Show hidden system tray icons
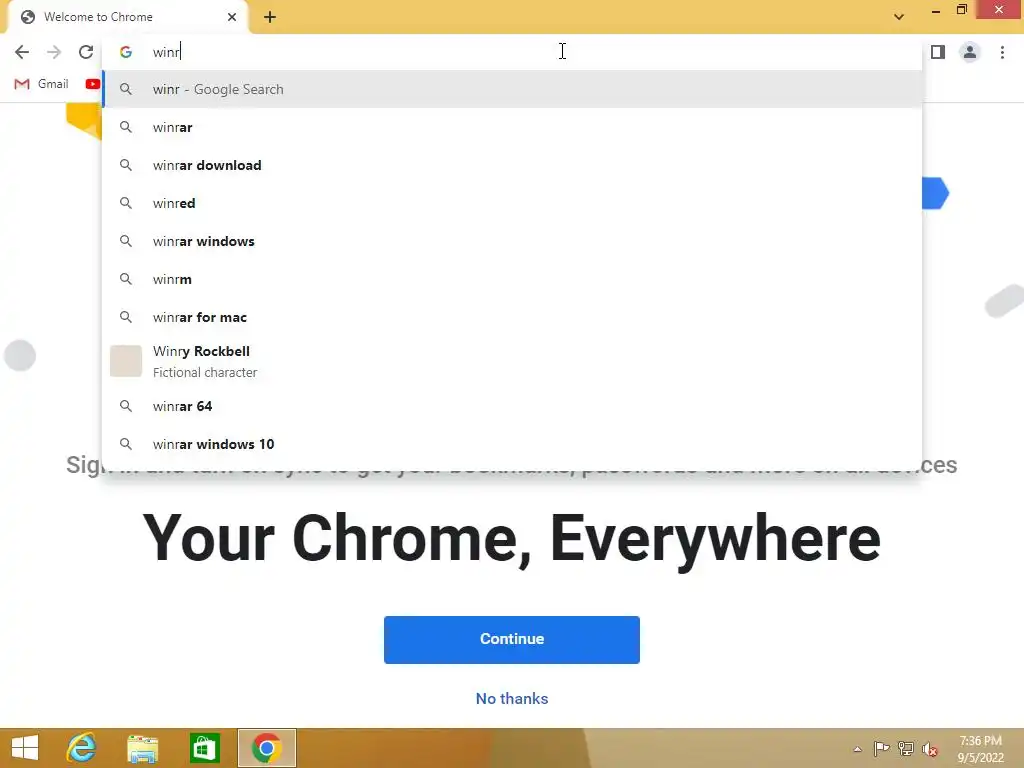This screenshot has width=1024, height=768. tap(857, 749)
